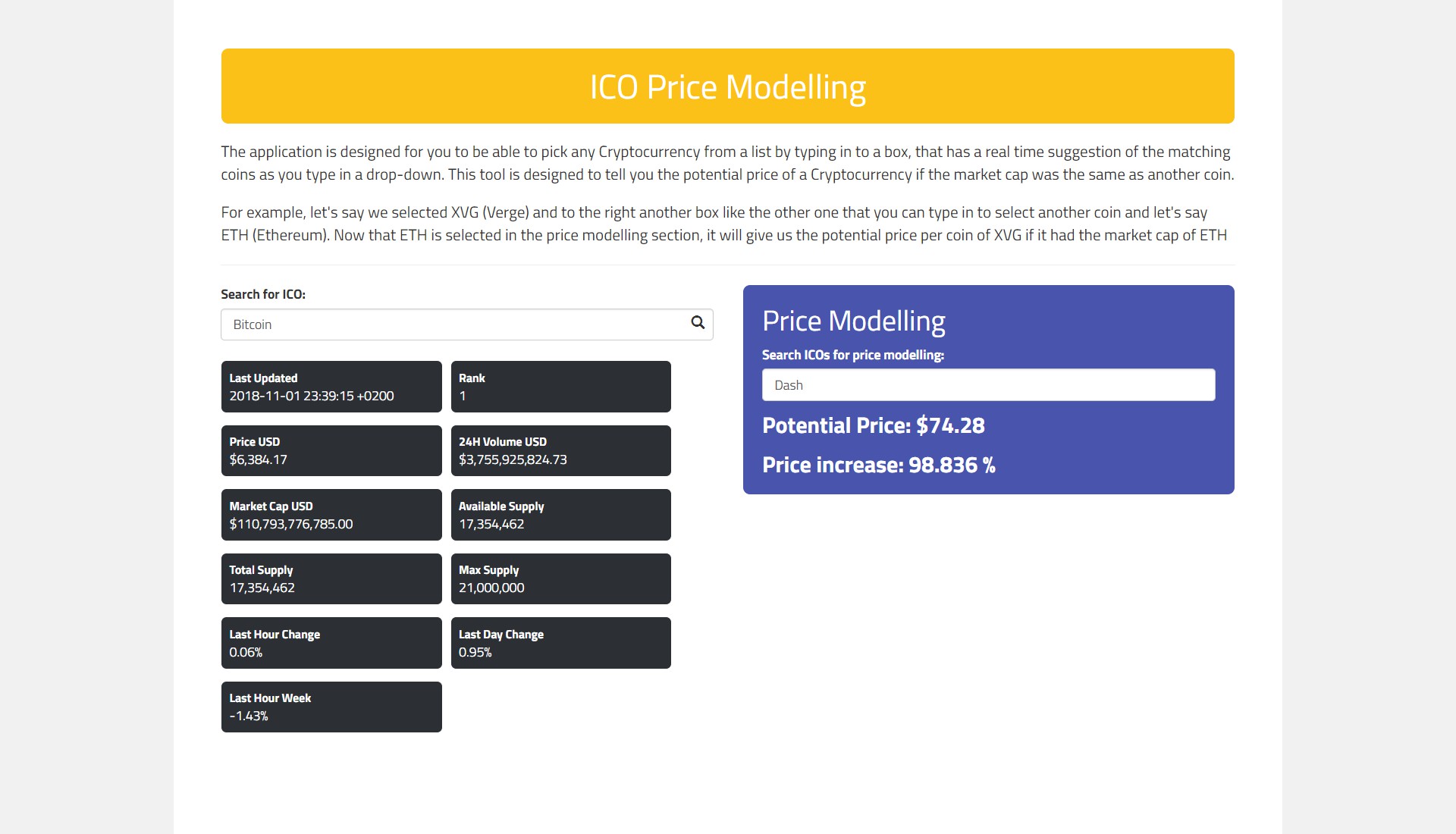Click the Search for ICO label
Viewport: 1456px width, 834px height.
[x=262, y=294]
